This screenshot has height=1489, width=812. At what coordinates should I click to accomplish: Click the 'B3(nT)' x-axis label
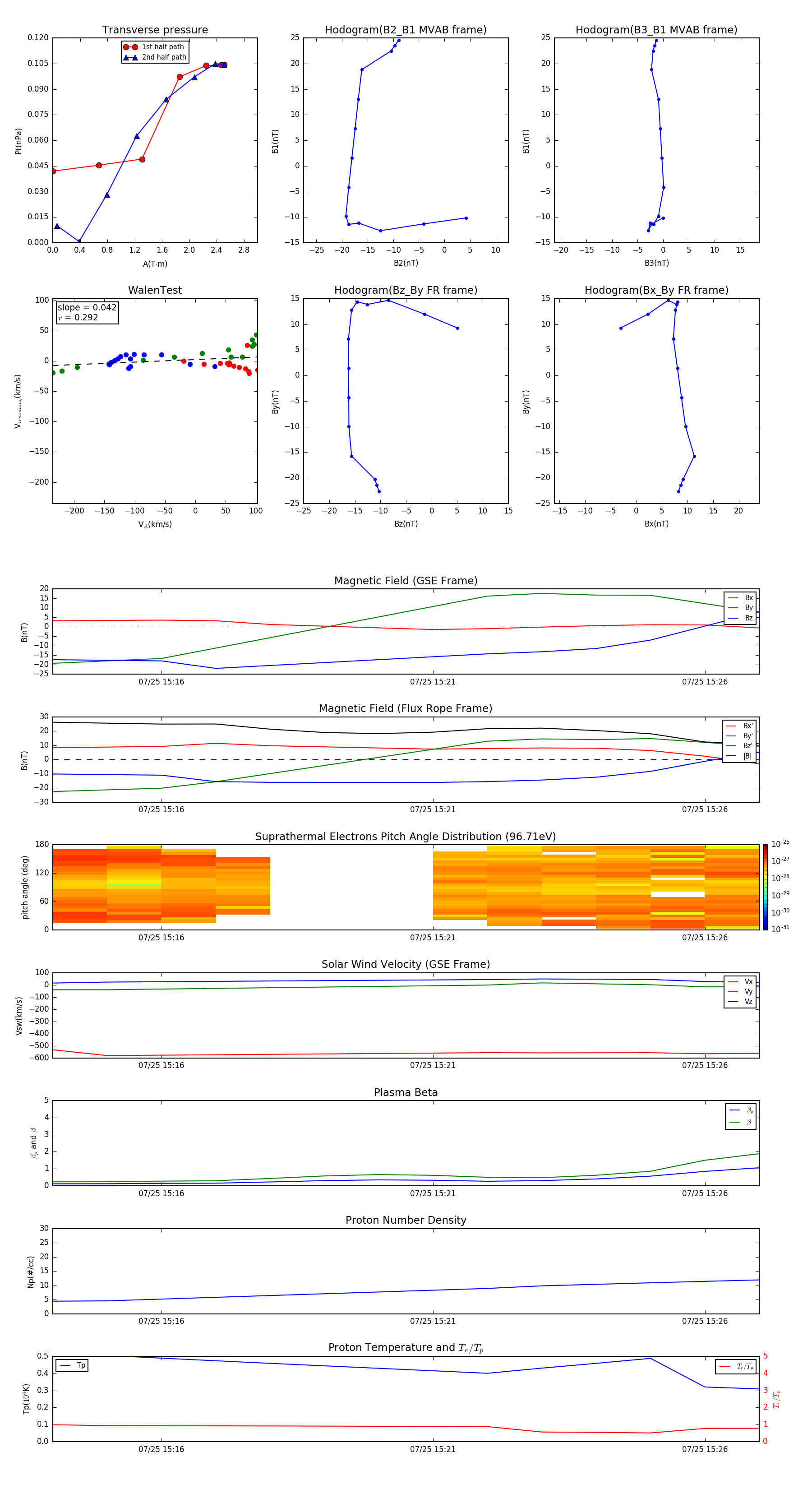coord(656,263)
